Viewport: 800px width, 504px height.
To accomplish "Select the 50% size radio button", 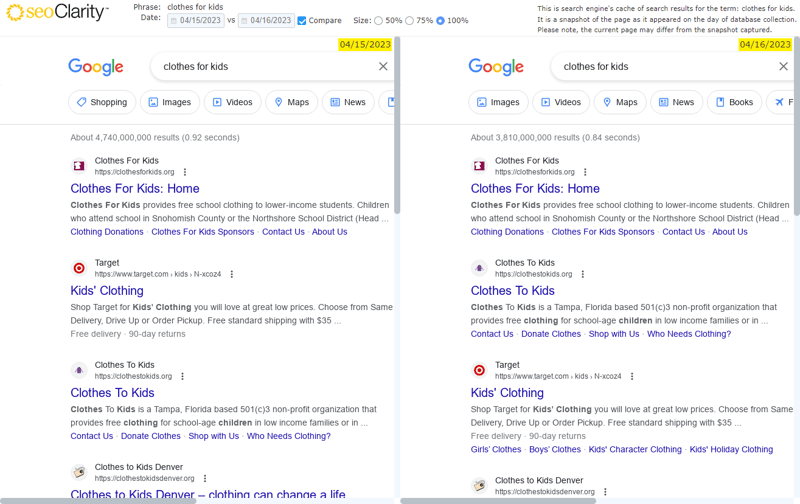I will point(379,20).
